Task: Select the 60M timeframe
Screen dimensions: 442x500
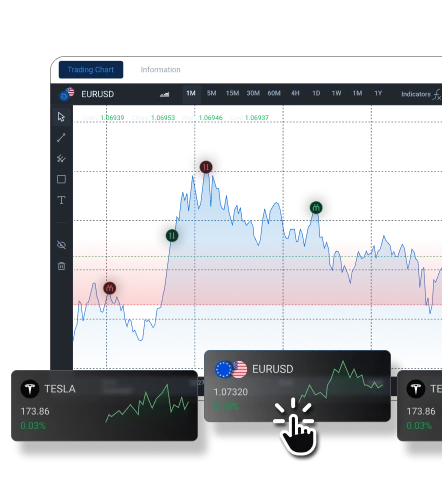Action: click(x=274, y=93)
